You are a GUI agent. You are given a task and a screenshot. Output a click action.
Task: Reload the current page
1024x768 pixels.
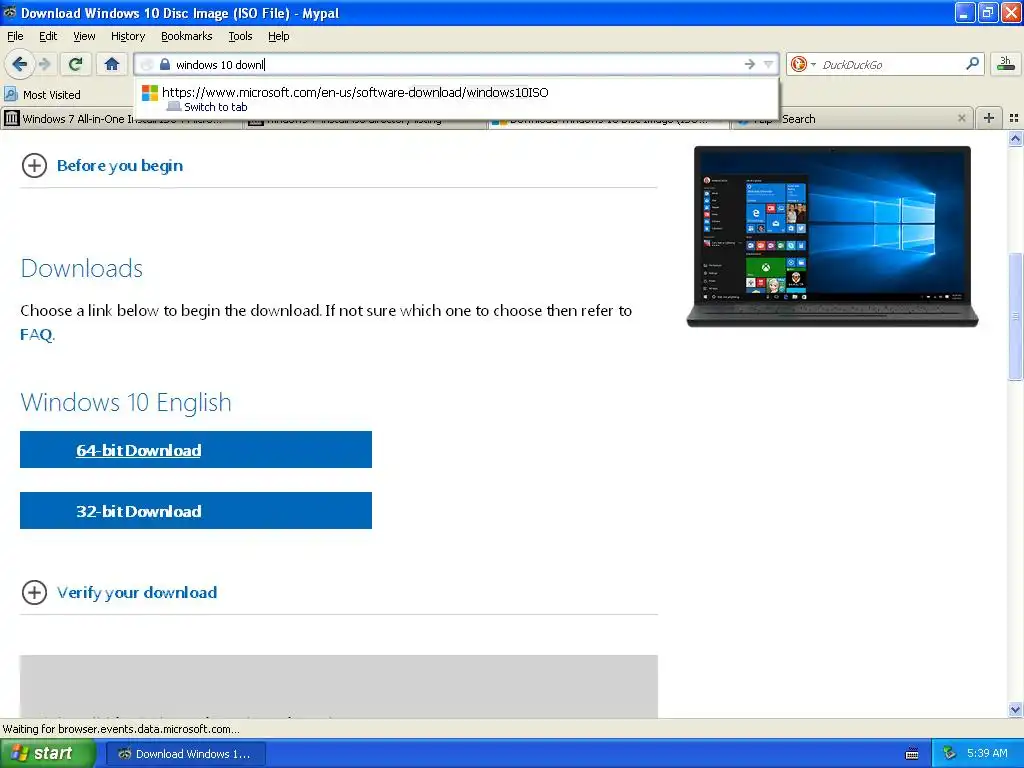pos(76,64)
